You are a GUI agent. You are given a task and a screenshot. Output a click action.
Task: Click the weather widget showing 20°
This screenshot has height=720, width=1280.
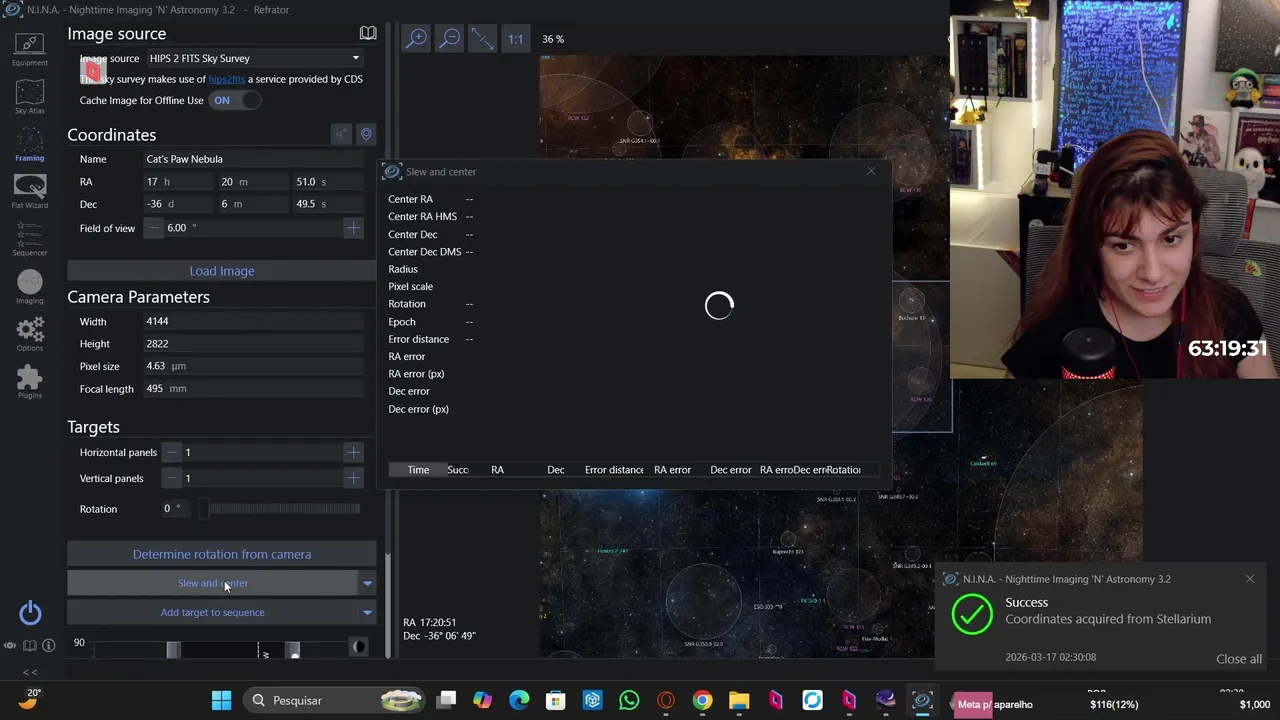click(28, 698)
